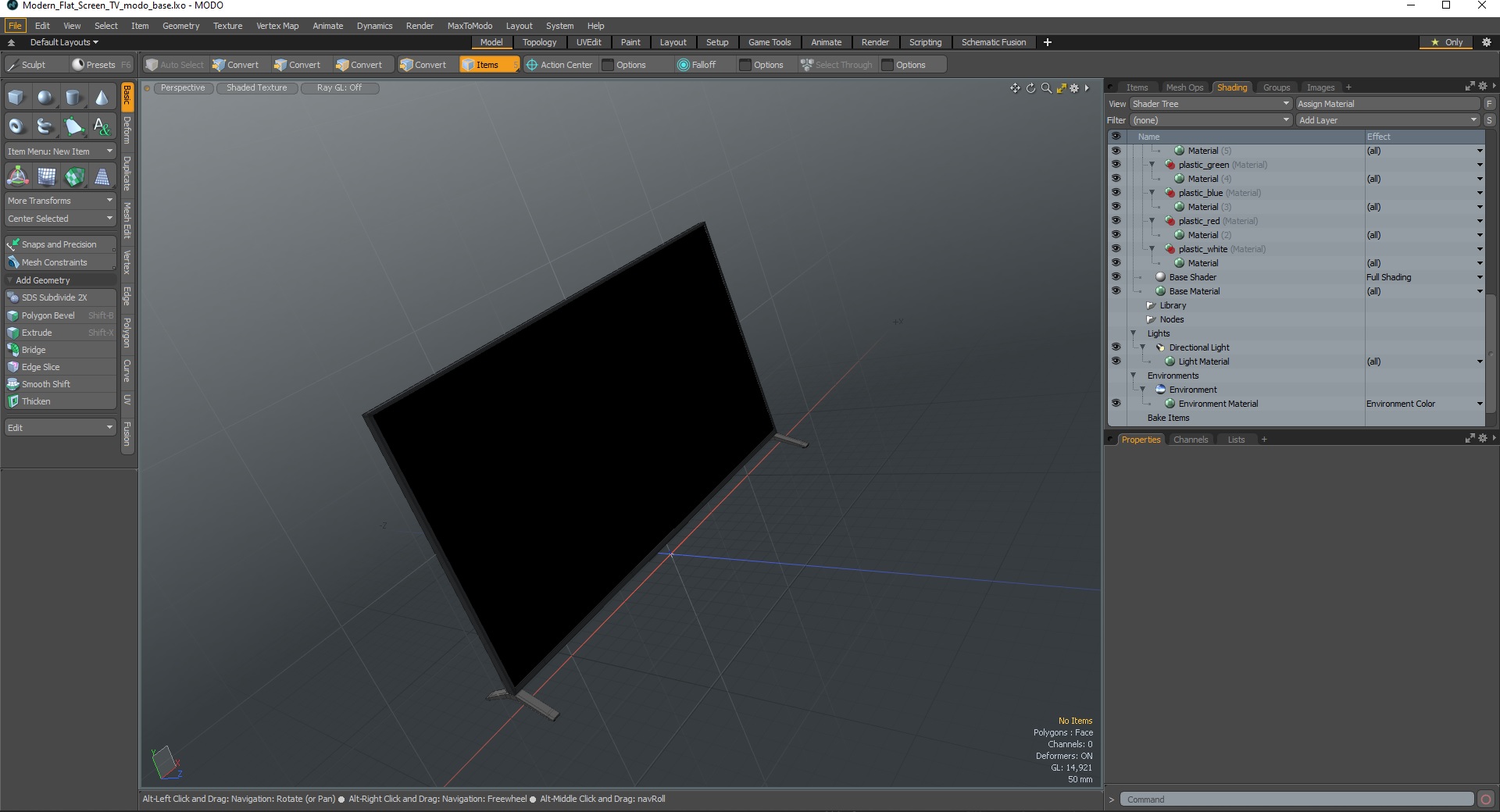Toggle visibility of Environment Material
The image size is (1500, 812).
1116,404
